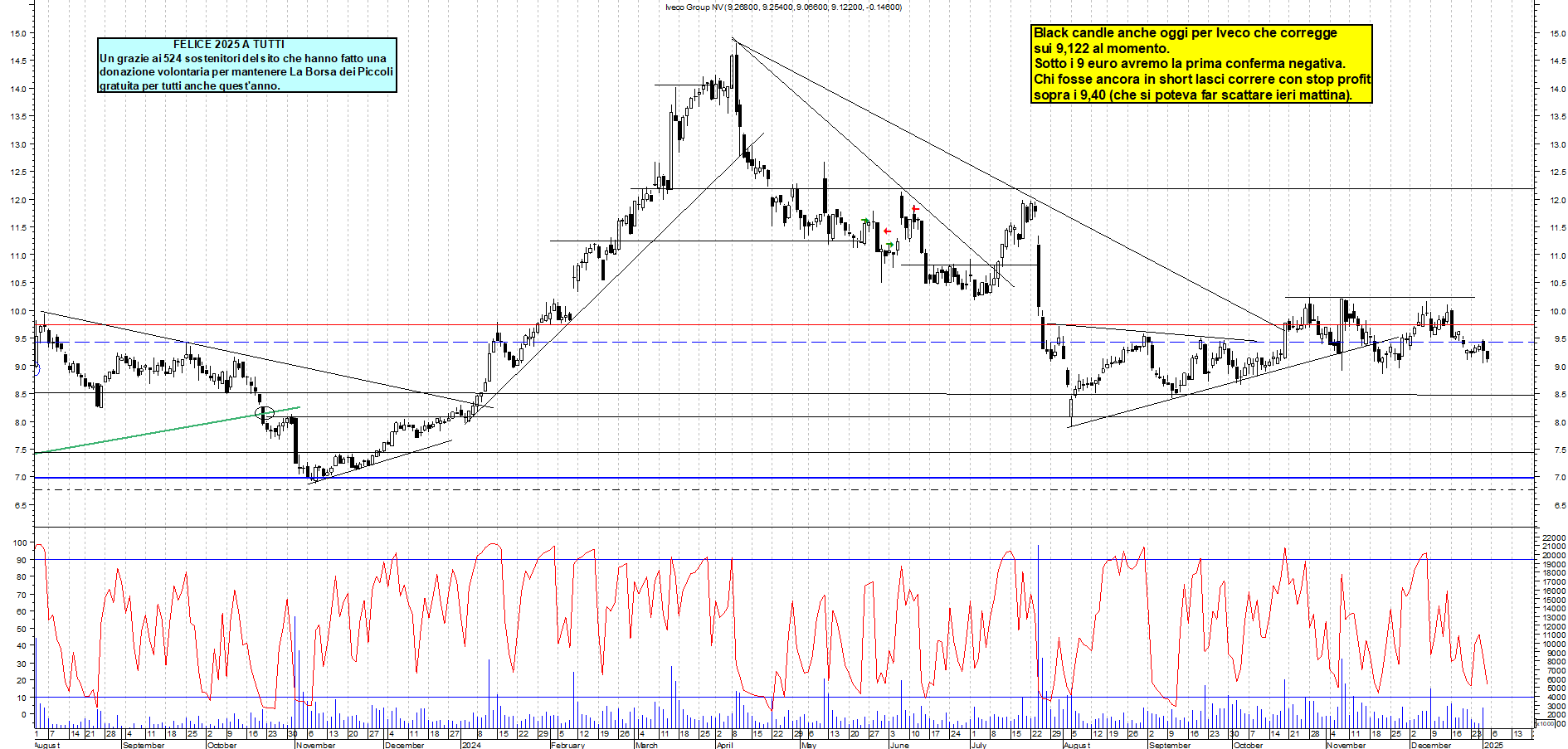Click the 'May' label on the time axis
The image size is (1568, 749).
[809, 745]
